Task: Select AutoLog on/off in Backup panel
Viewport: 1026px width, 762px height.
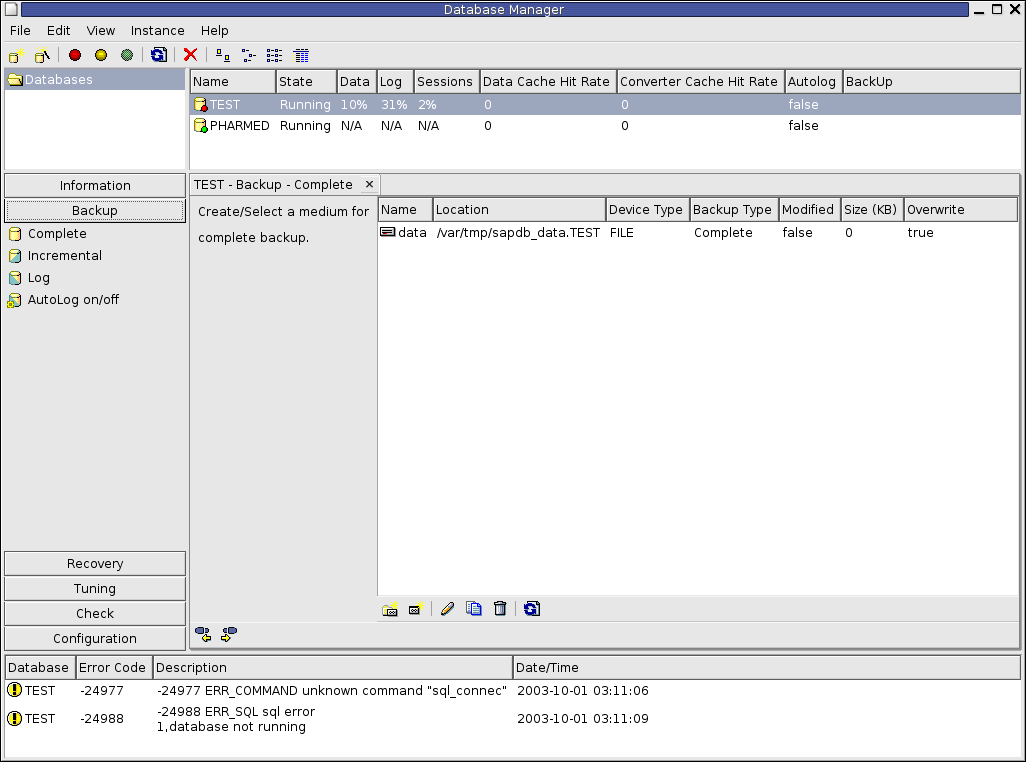Action: [73, 300]
